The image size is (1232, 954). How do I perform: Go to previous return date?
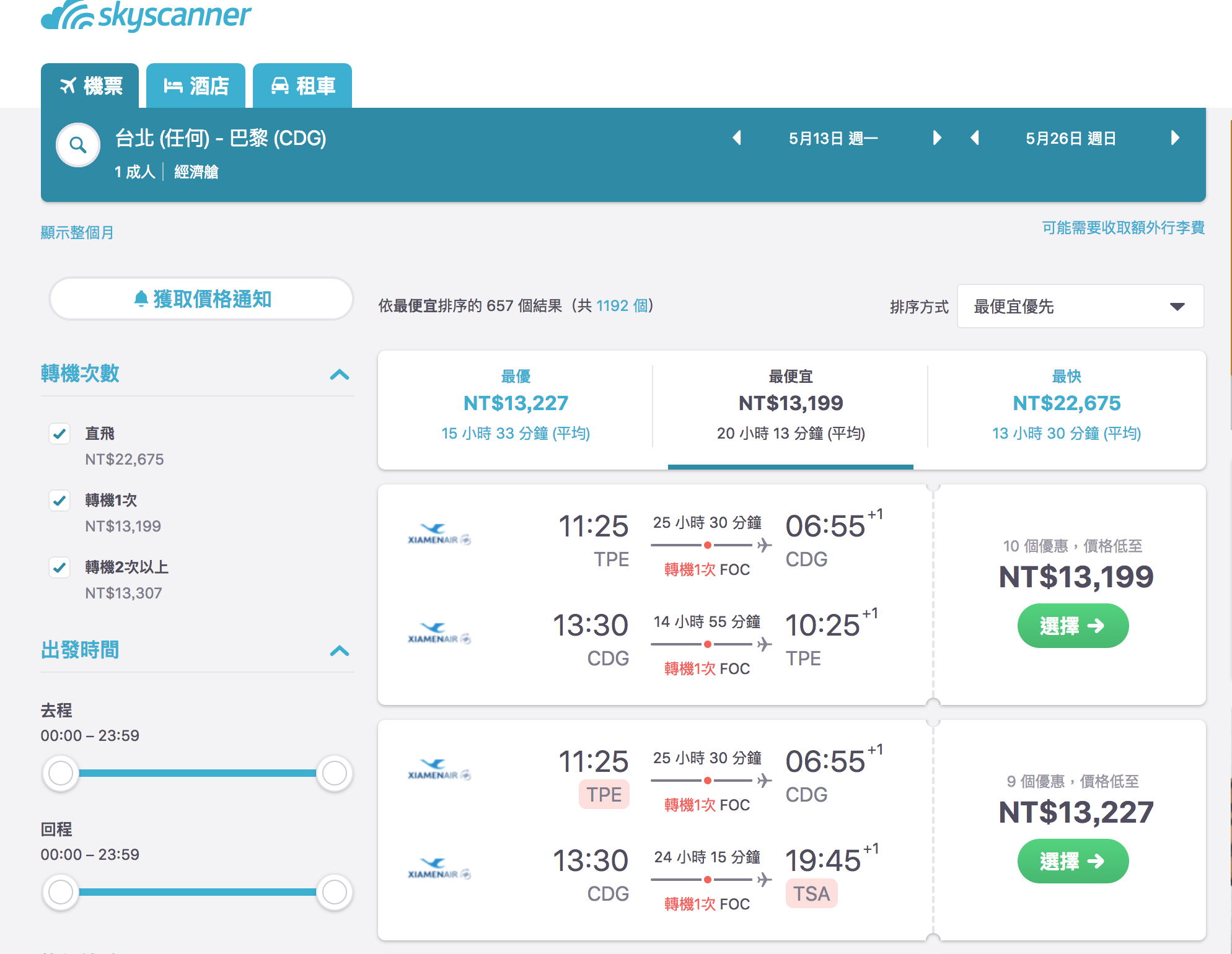point(975,138)
